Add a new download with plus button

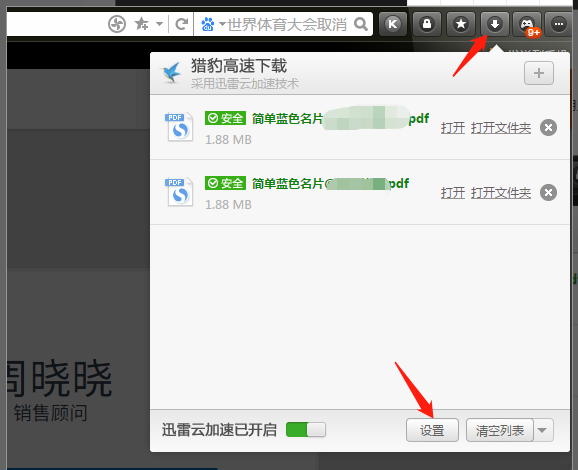tap(539, 73)
